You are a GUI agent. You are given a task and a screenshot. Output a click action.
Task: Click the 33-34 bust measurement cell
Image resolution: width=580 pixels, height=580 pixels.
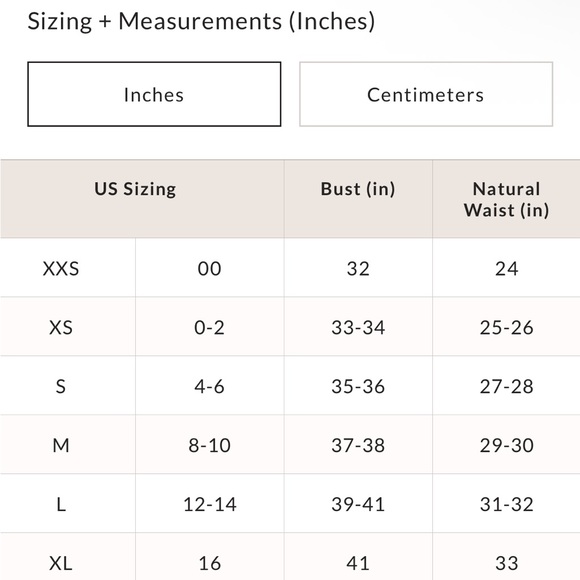tap(358, 327)
